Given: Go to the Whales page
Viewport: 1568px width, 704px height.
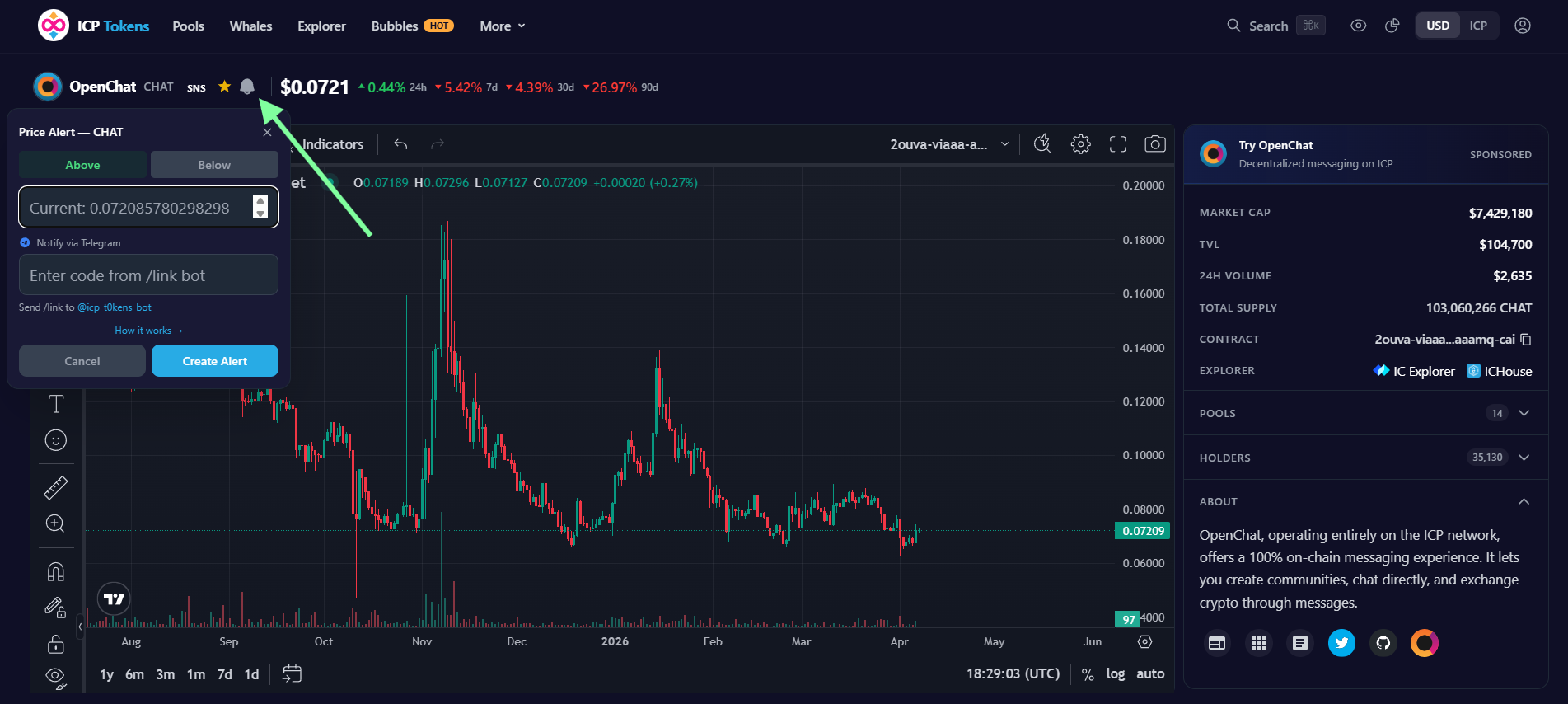Looking at the screenshot, I should (x=250, y=26).
